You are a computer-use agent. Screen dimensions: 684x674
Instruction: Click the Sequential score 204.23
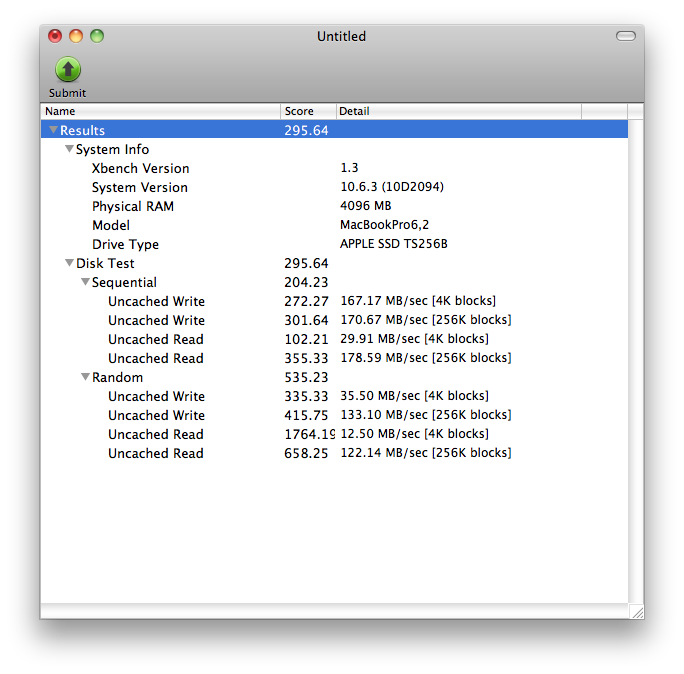[x=306, y=282]
